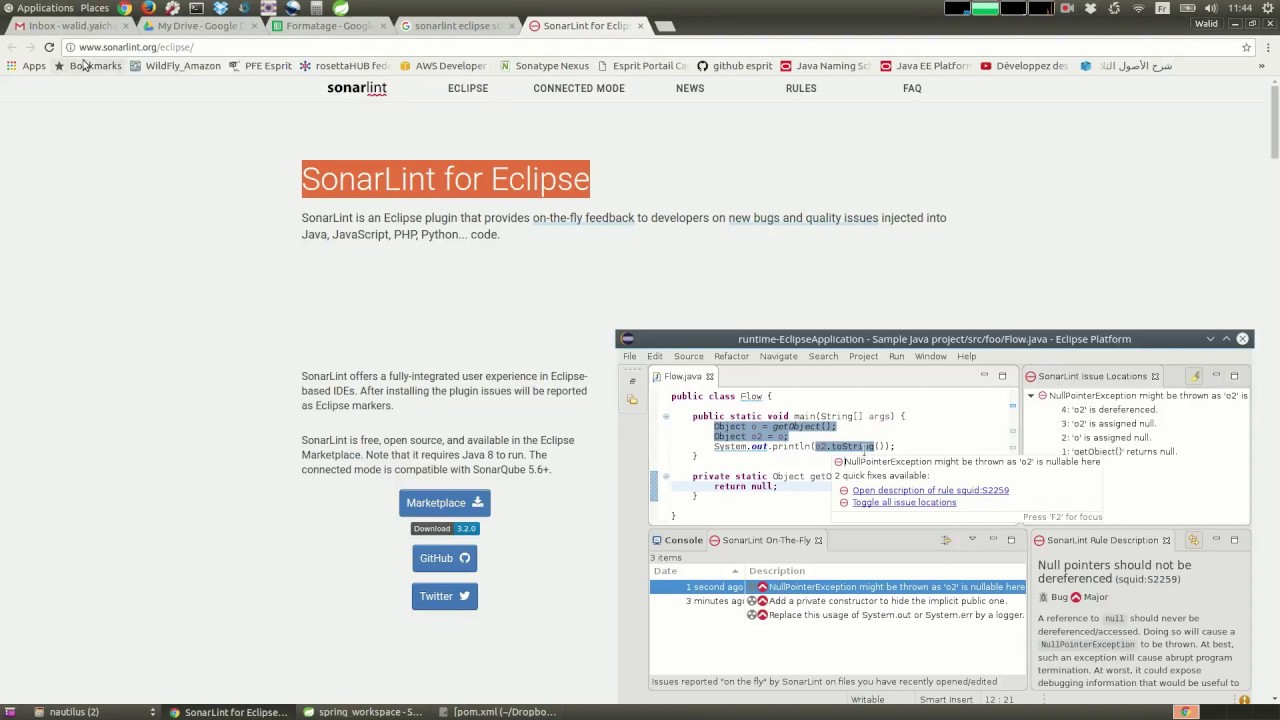Open the Bookmarks folder in bookmarks bar
This screenshot has width=1280, height=720.
pos(88,66)
